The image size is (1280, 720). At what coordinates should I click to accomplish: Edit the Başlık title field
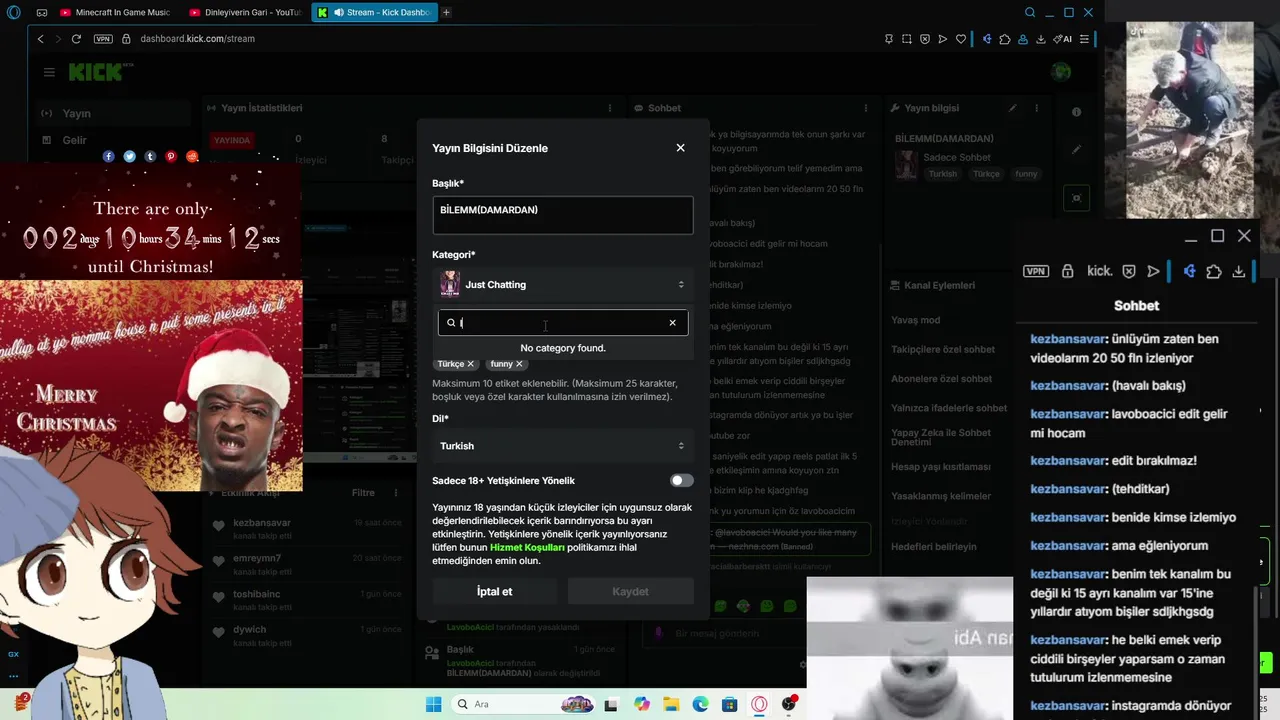(562, 215)
